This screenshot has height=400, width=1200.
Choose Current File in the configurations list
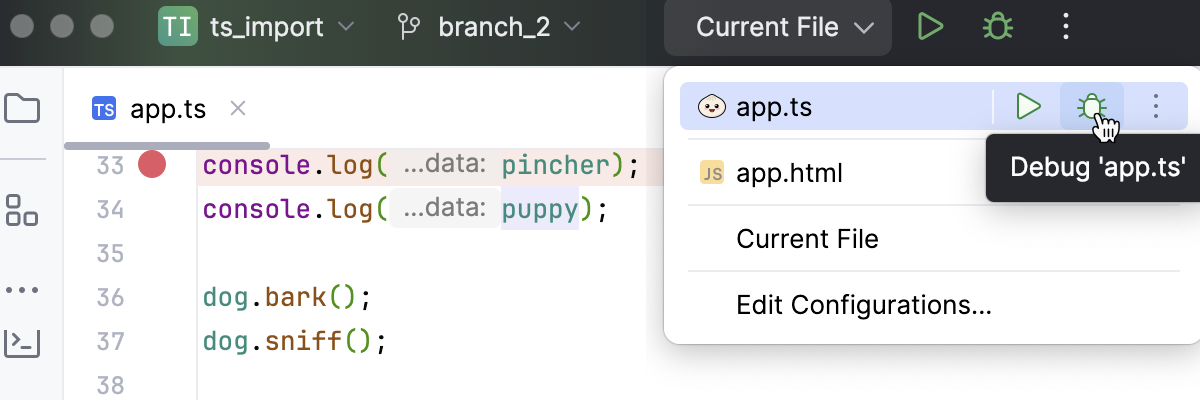[x=807, y=239]
